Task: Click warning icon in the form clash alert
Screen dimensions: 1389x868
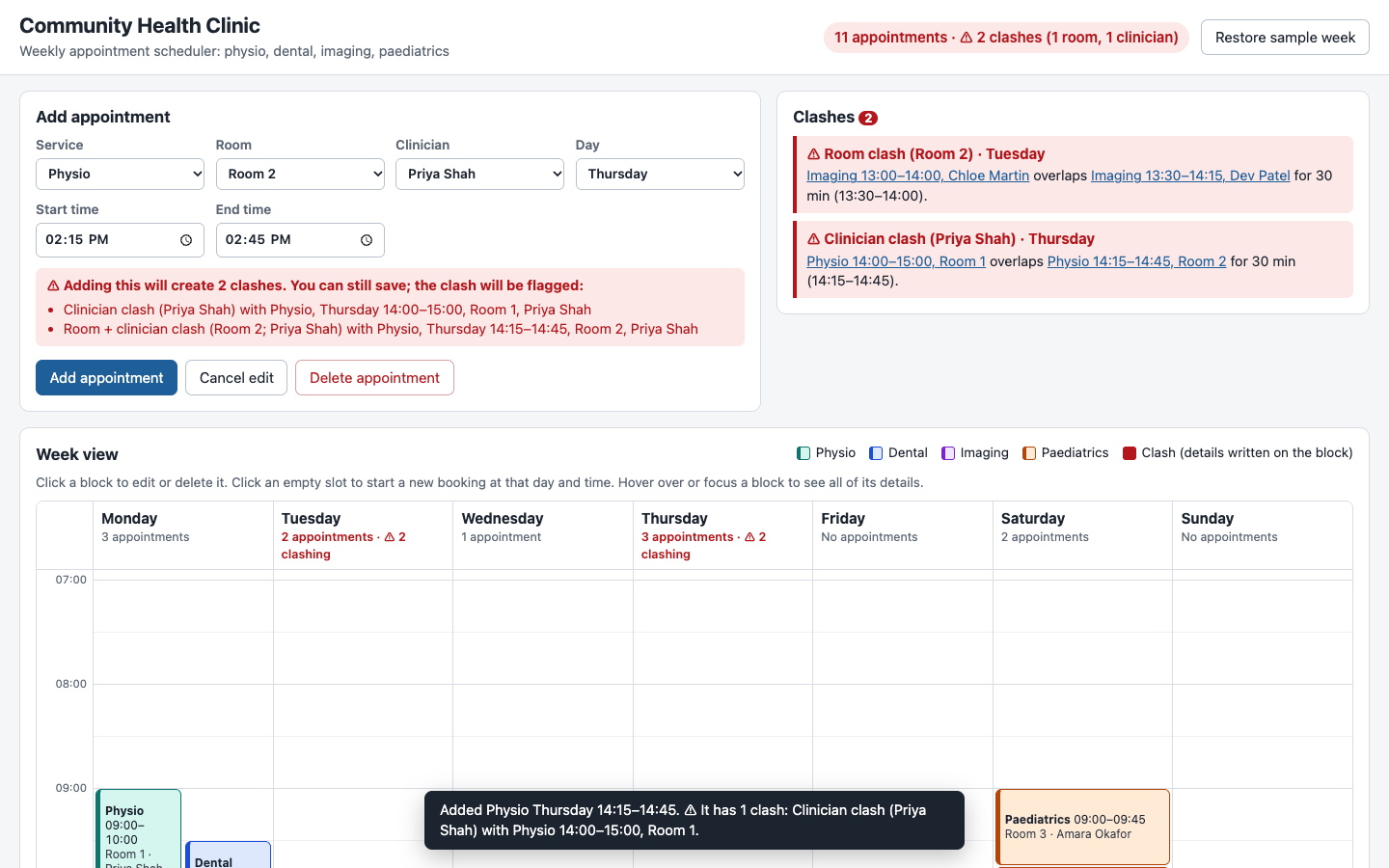Action: pyautogui.click(x=53, y=285)
